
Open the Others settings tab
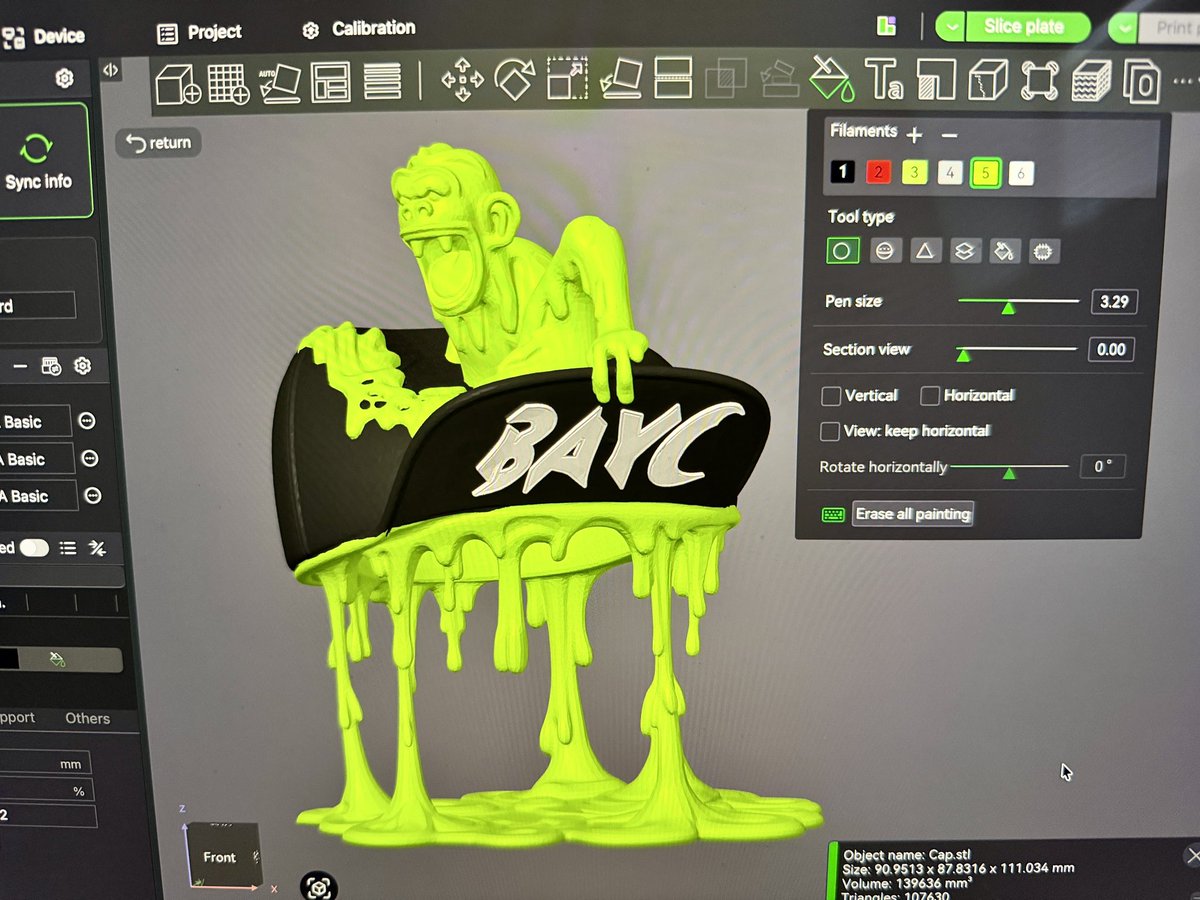coord(87,719)
